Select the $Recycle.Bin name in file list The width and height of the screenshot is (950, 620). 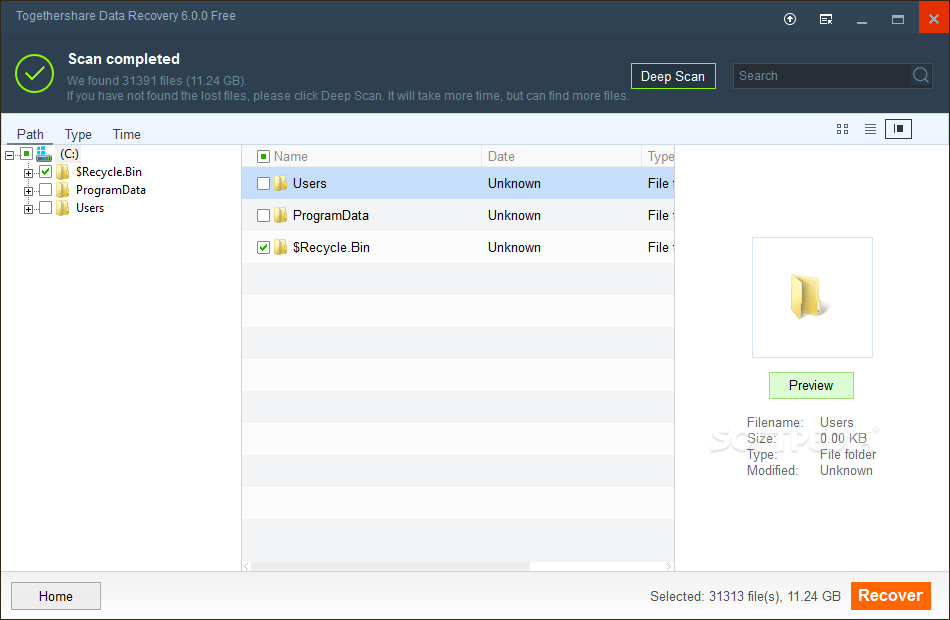pyautogui.click(x=331, y=247)
